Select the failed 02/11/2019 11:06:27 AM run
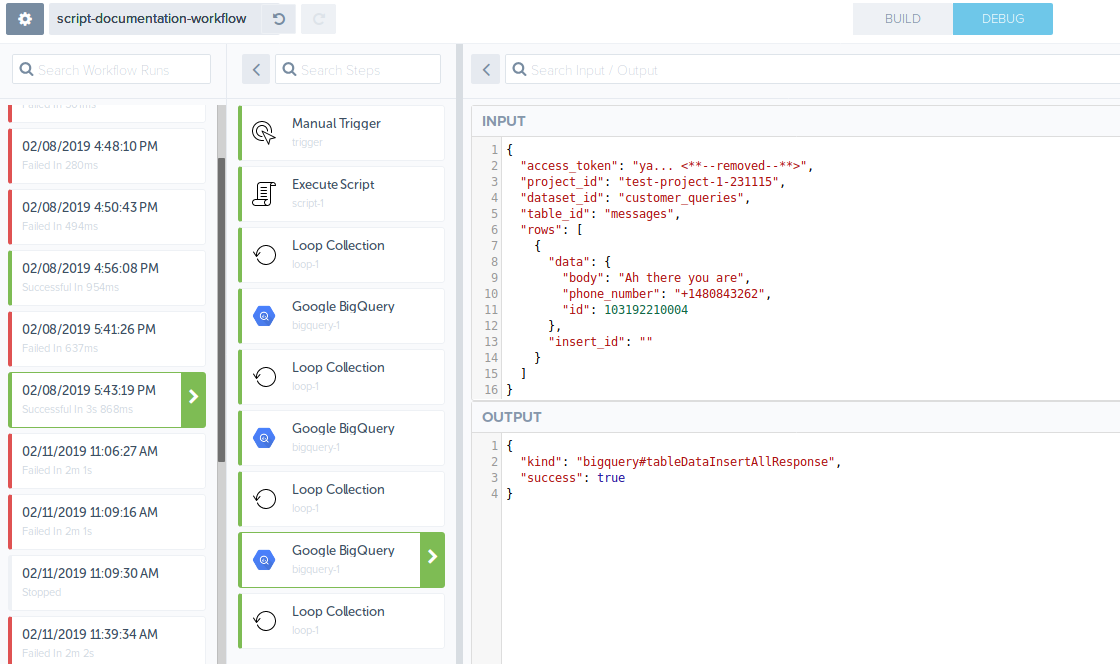Screen dimensions: 1120x664 (105, 460)
